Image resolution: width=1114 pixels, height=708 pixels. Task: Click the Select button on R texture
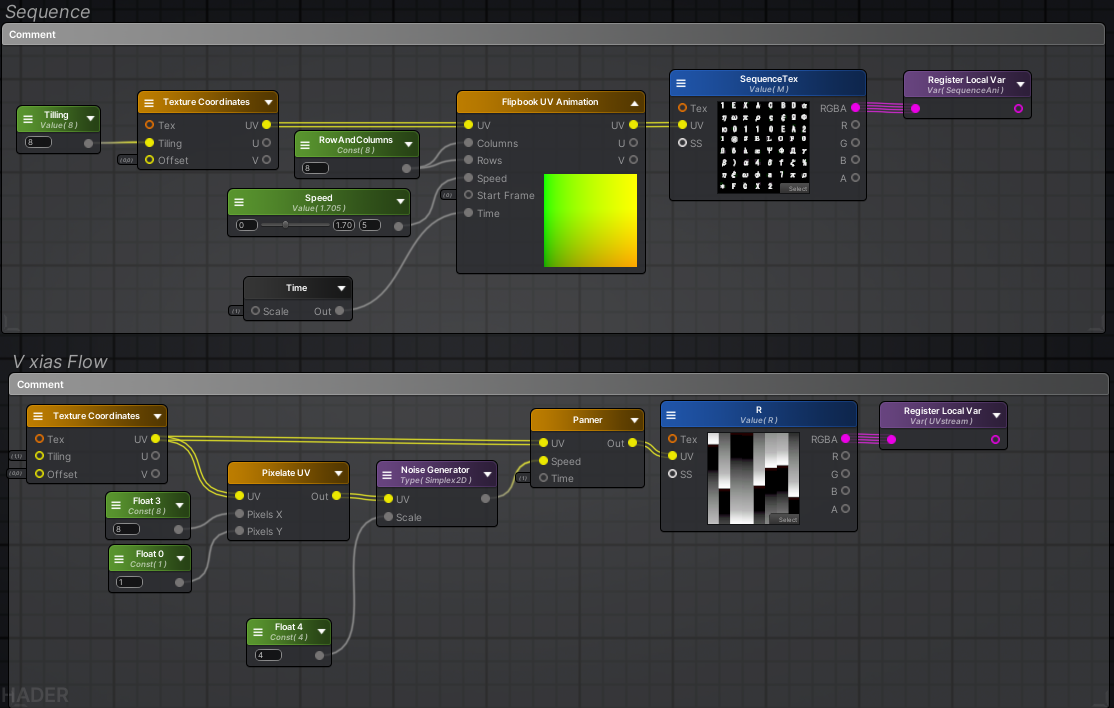786,519
